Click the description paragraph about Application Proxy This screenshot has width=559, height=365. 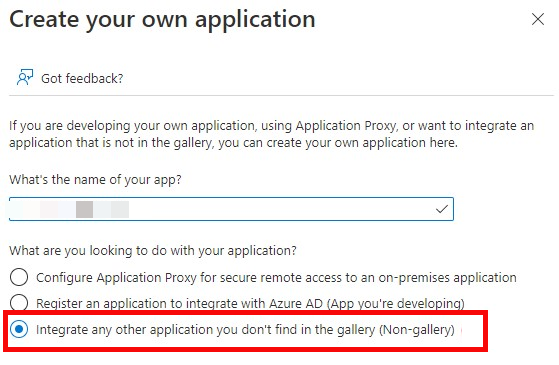[x=272, y=134]
